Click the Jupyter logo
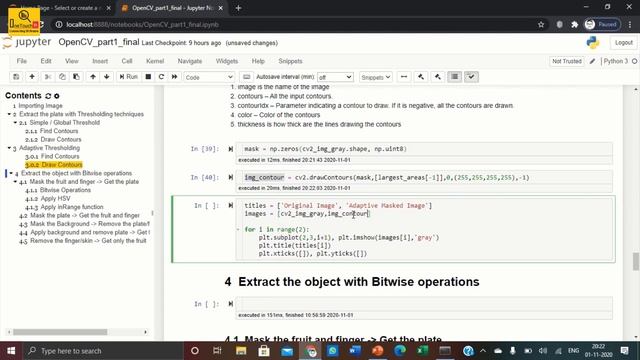The width and height of the screenshot is (640, 360). click(27, 42)
